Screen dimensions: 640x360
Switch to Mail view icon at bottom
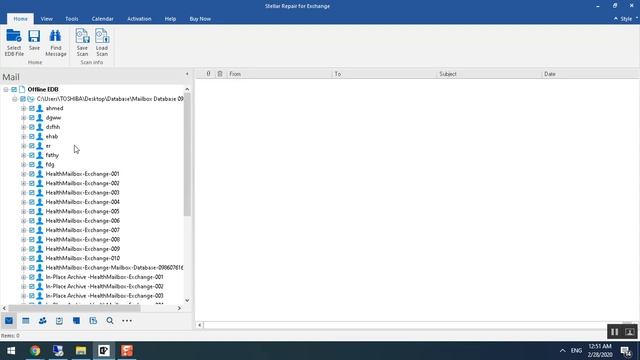9,321
